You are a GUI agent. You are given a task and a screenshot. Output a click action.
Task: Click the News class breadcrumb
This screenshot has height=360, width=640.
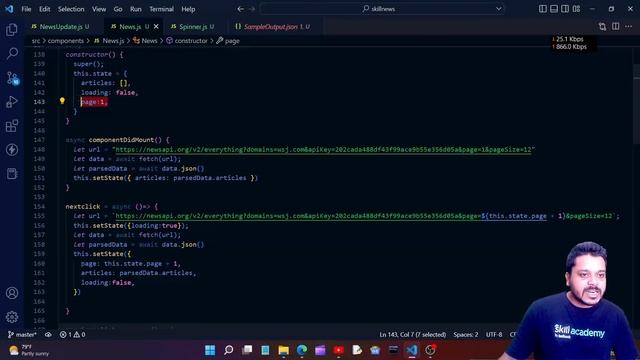point(145,41)
